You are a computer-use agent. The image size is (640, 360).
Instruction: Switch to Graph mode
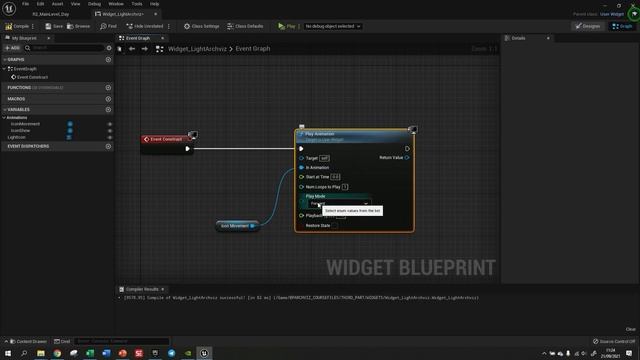(622, 26)
